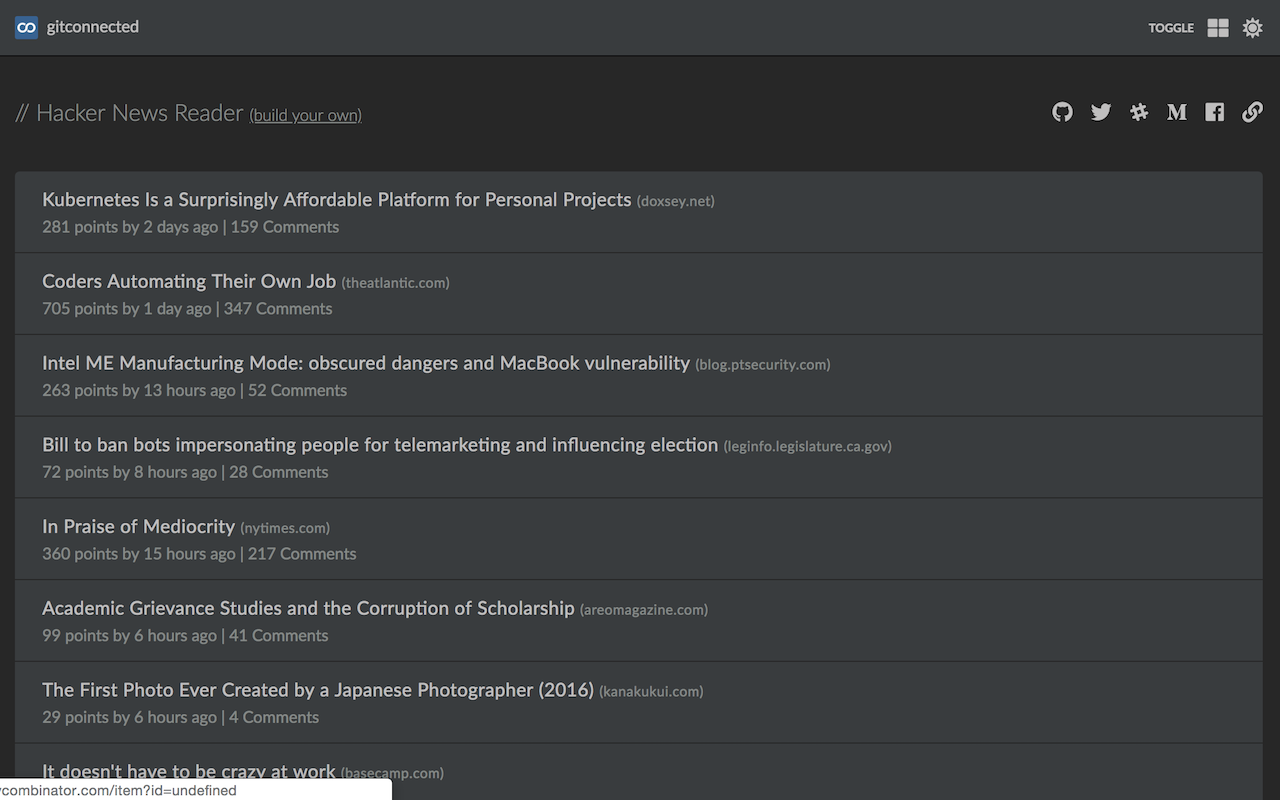This screenshot has height=800, width=1280.
Task: Click the TOGGLE label in header
Action: point(1171,28)
